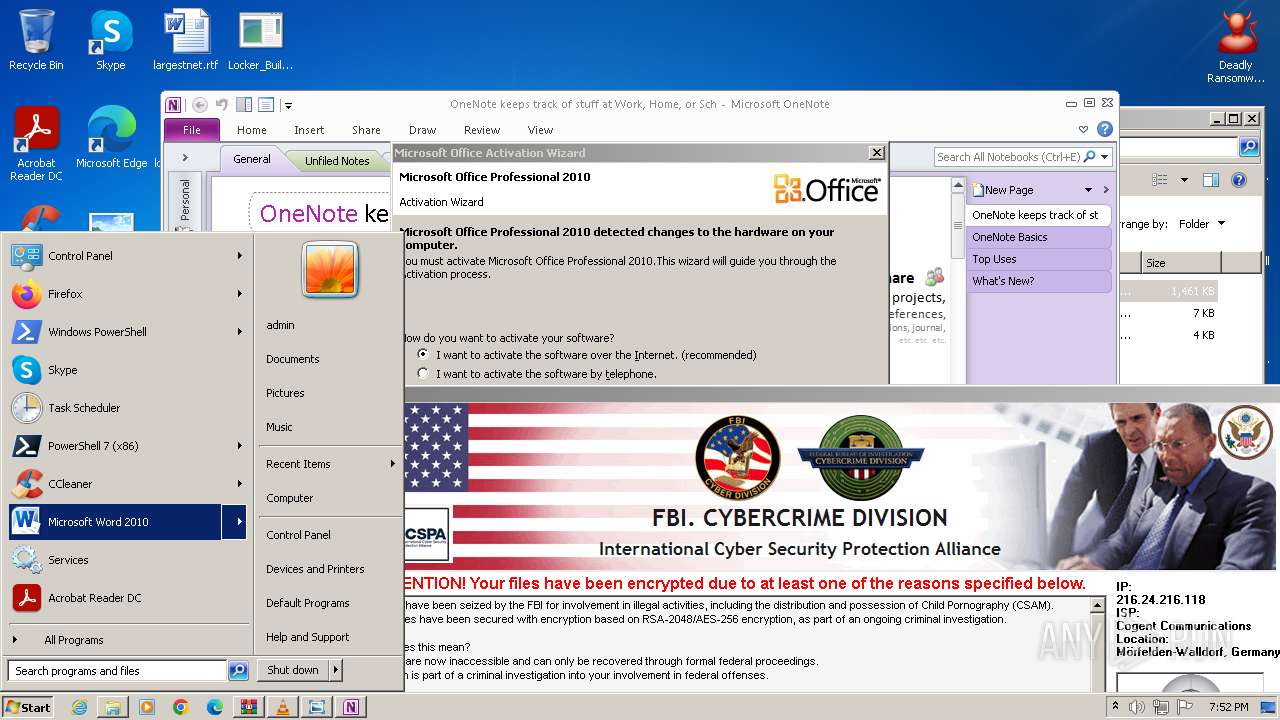Click the admin user picture
Screen dimensions: 1280x720
coord(330,268)
